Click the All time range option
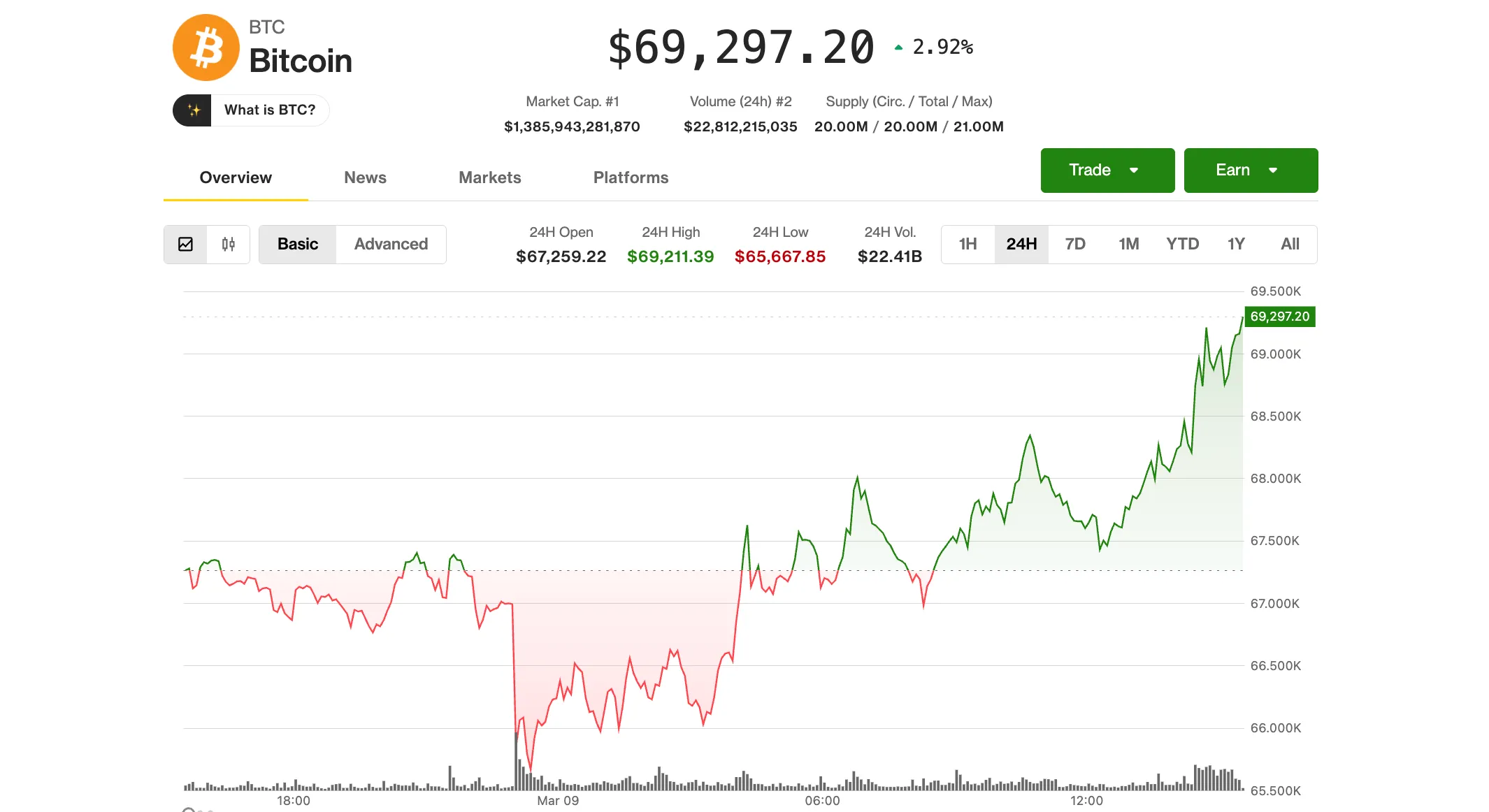The width and height of the screenshot is (1489, 812). click(x=1290, y=244)
